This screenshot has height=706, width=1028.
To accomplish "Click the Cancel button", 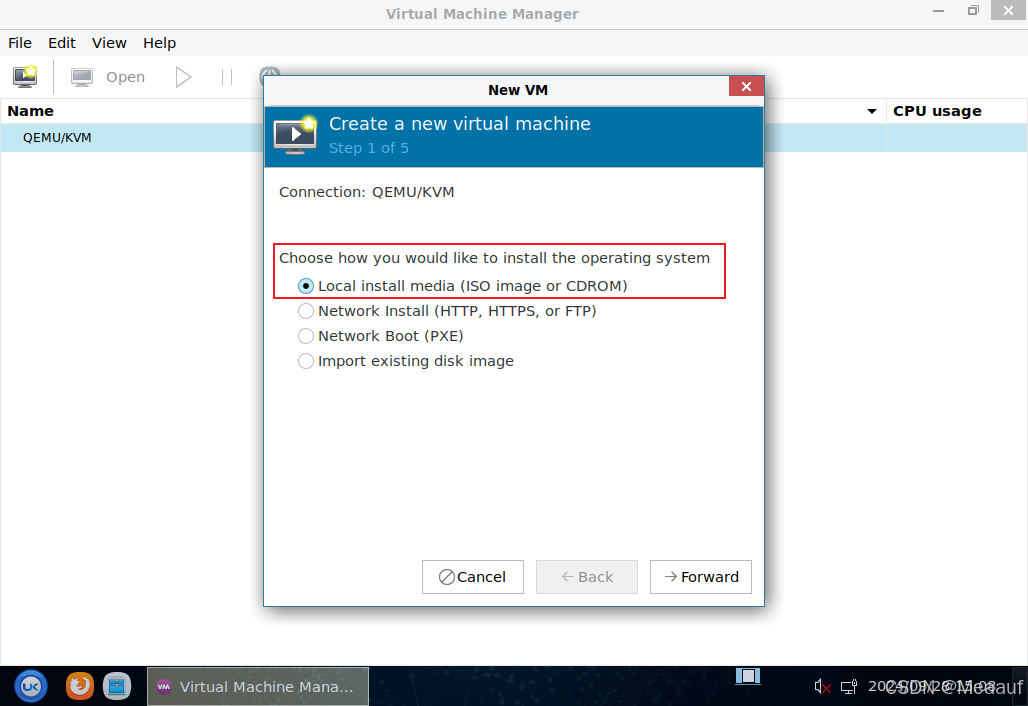I will click(x=473, y=577).
